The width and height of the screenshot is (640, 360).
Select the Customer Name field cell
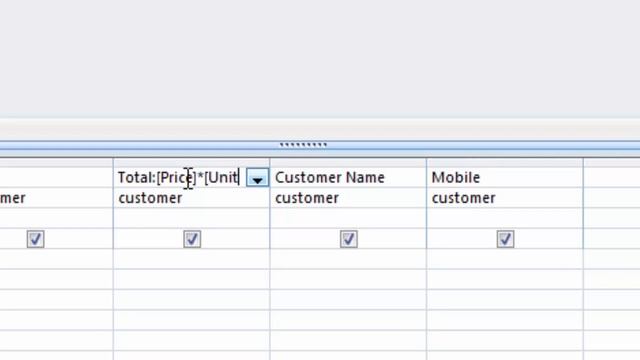348,178
